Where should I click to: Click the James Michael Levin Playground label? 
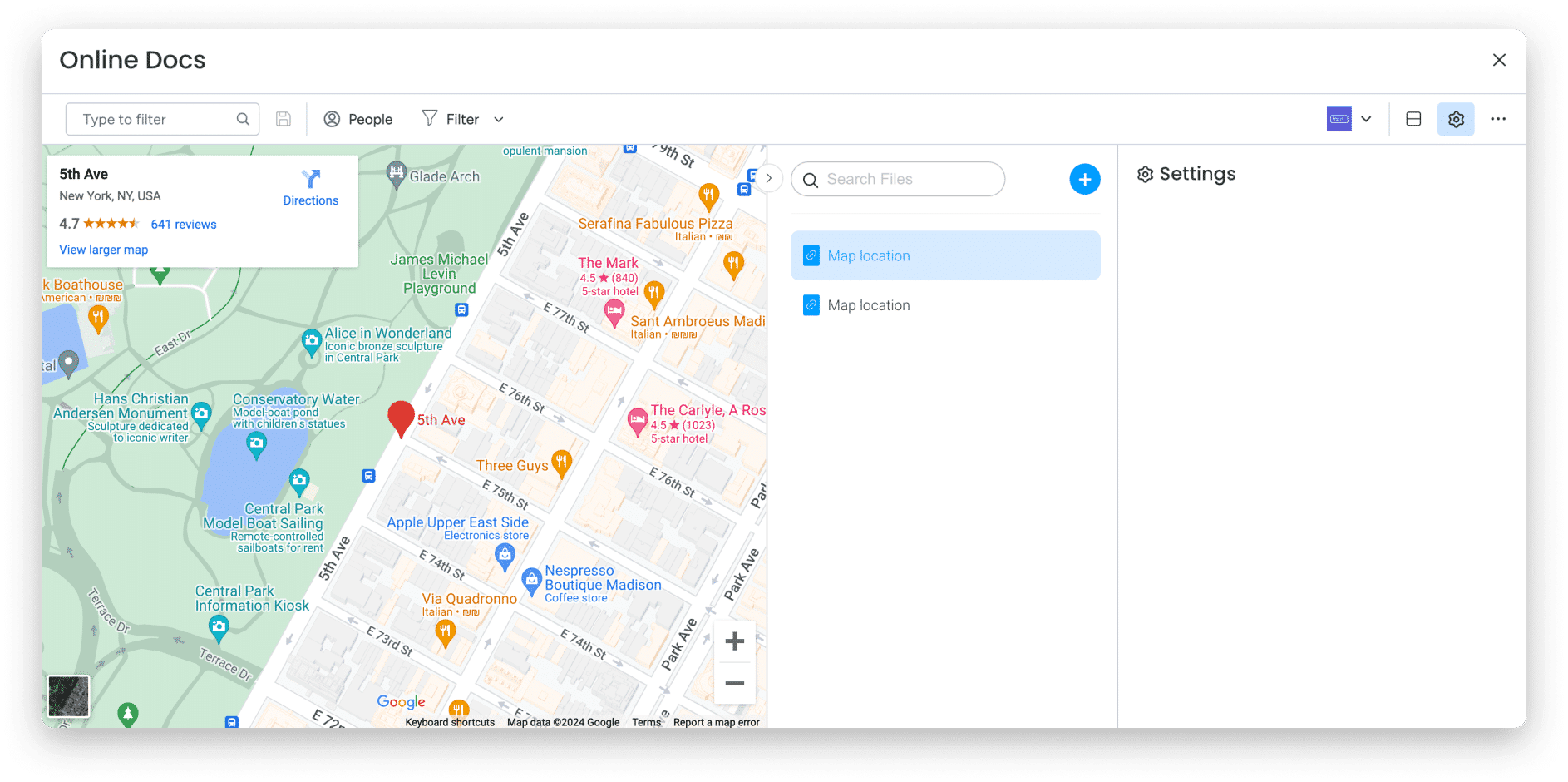(x=440, y=274)
